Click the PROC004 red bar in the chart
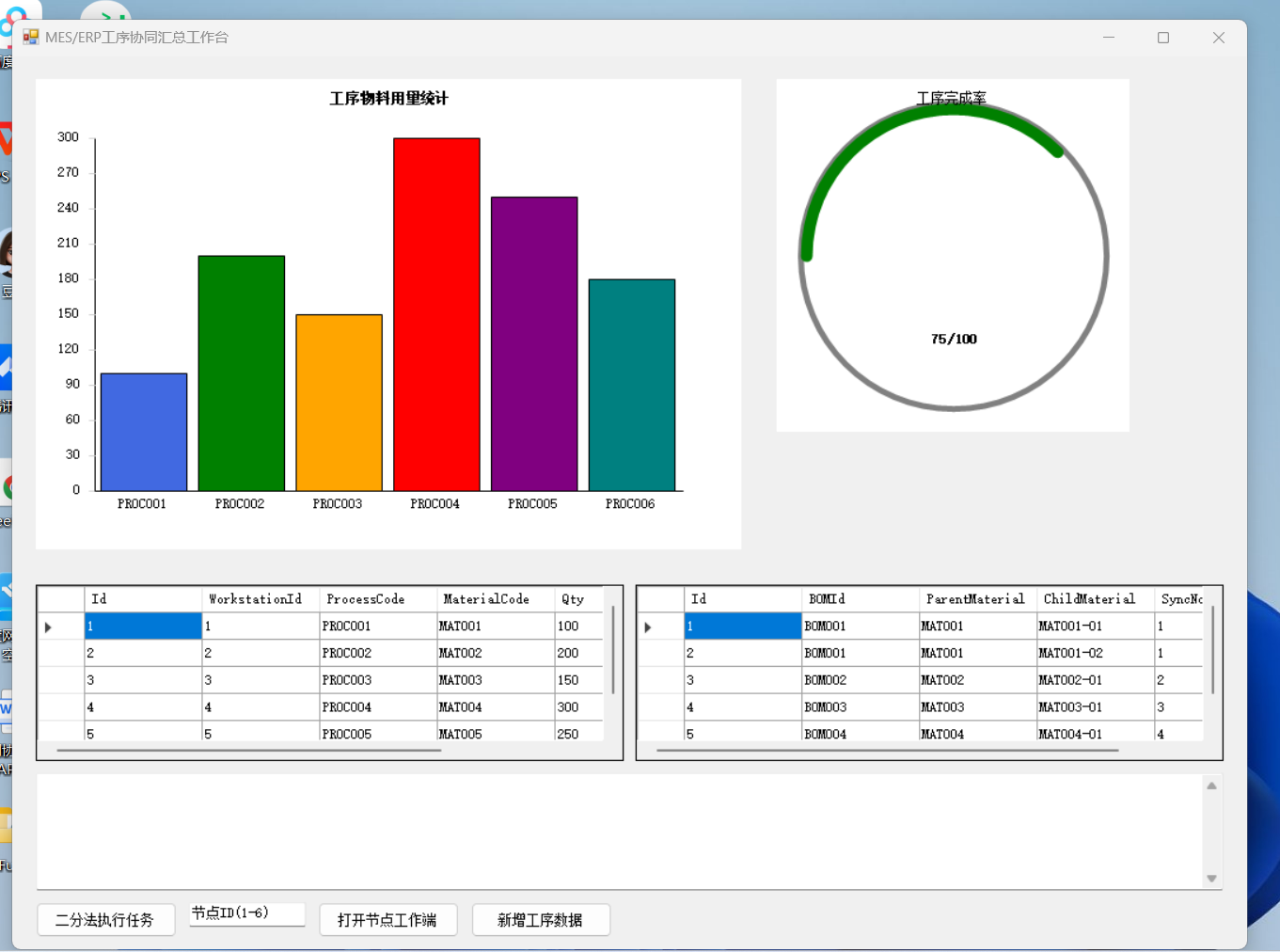Viewport: 1280px width, 952px height. click(x=437, y=314)
